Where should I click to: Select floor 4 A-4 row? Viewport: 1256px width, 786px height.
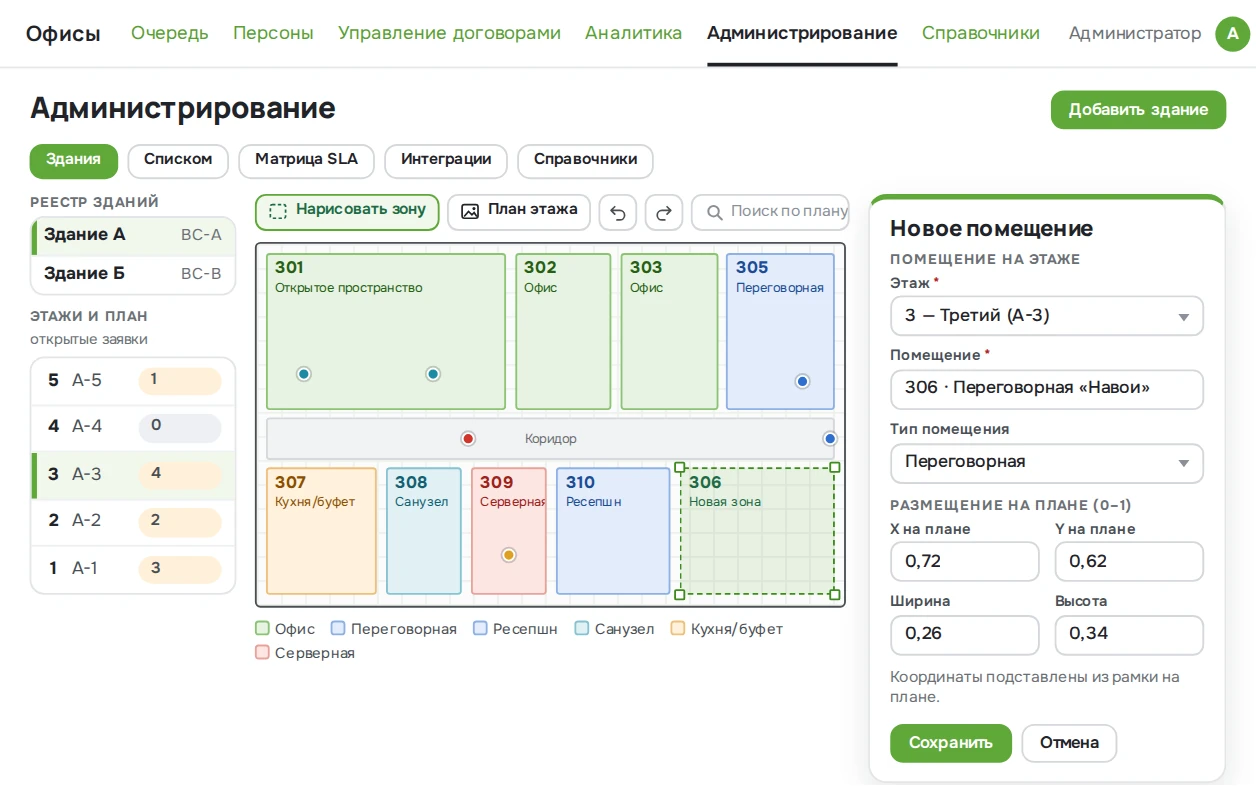click(133, 428)
